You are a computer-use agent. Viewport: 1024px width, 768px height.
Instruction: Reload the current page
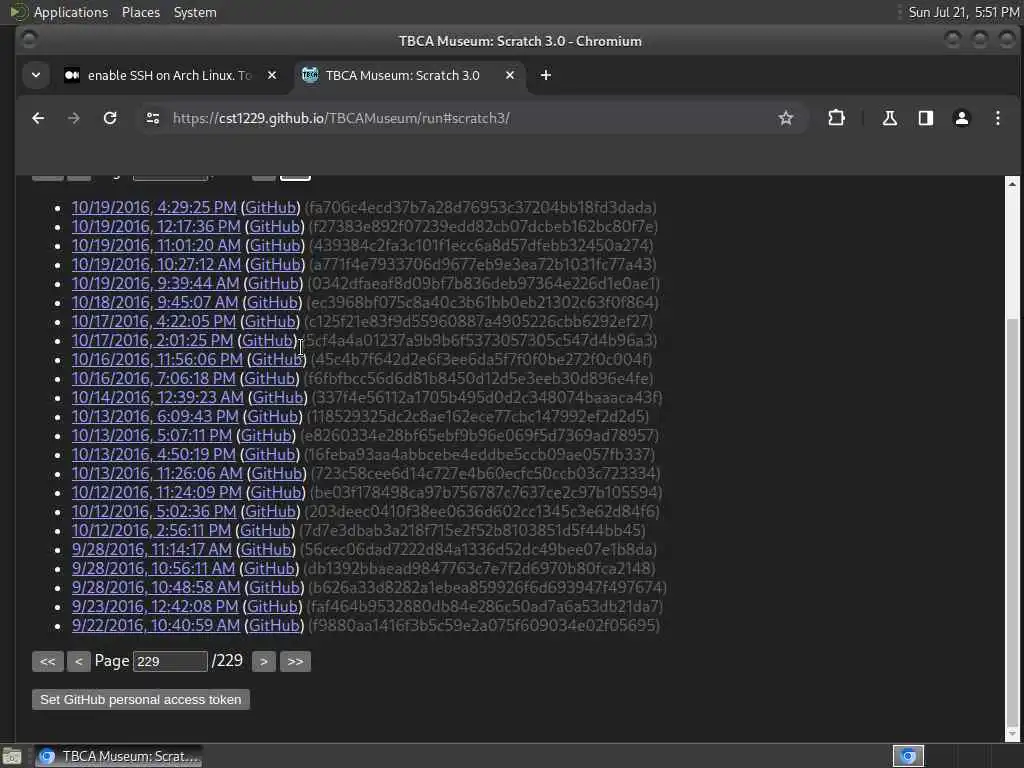click(110, 118)
